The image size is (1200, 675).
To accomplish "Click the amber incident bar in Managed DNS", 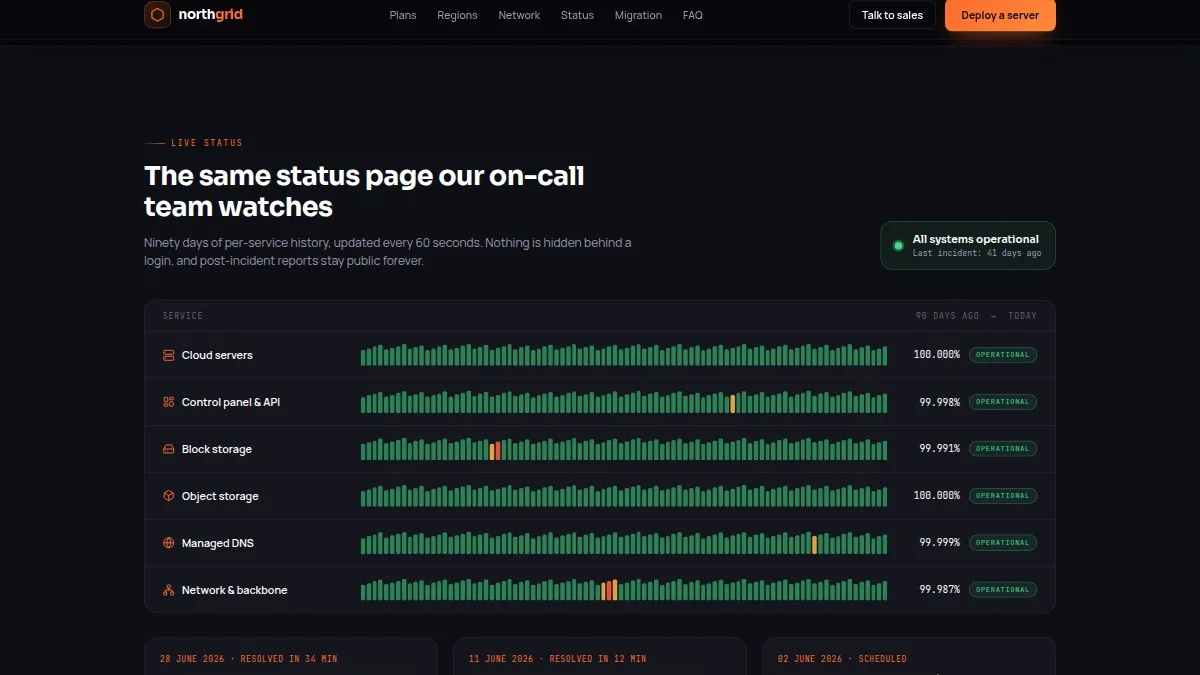I will (814, 545).
